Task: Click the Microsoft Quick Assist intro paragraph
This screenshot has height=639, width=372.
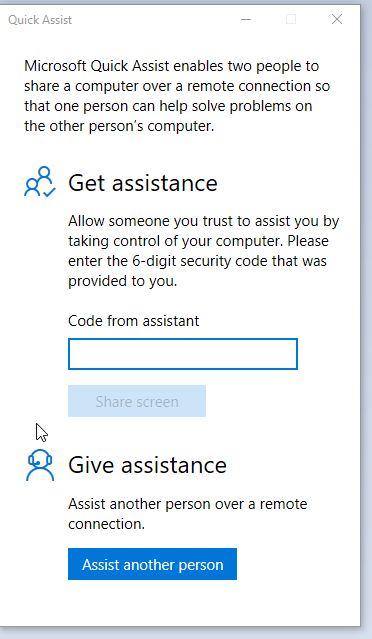Action: click(177, 96)
